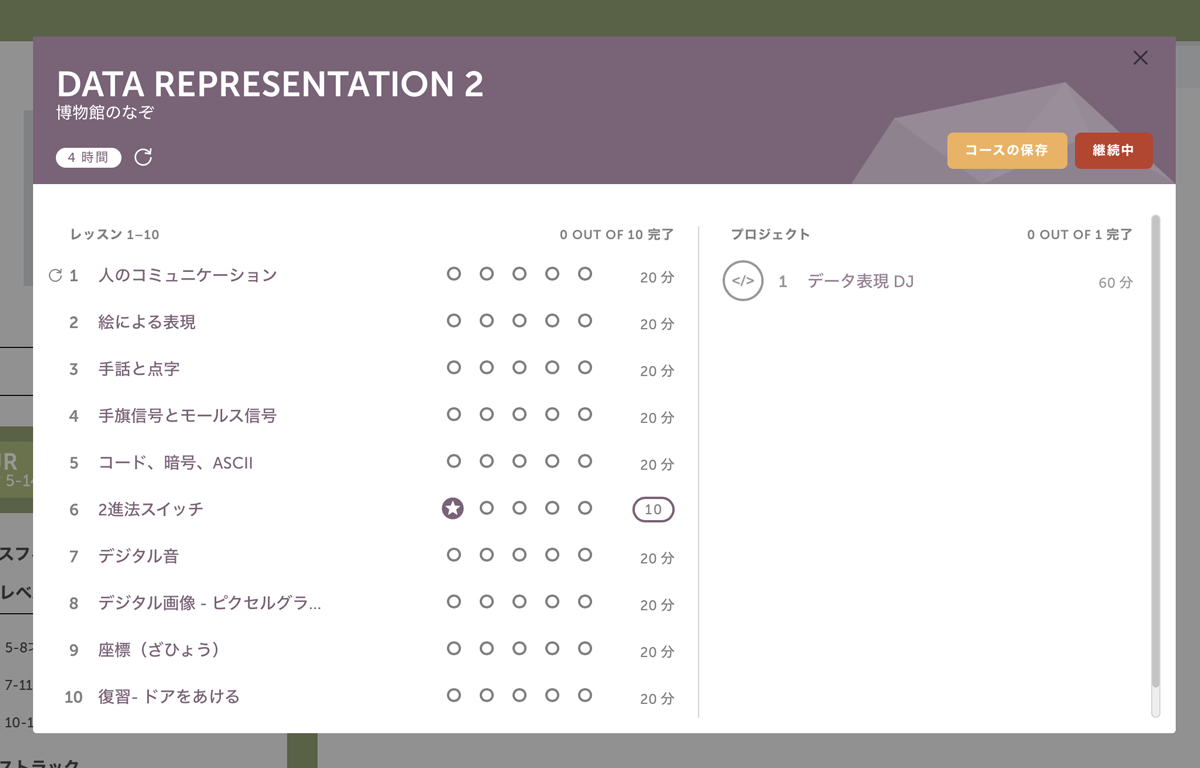Select the second progress dot of 絵による表現
Viewport: 1200px width, 768px height.
click(x=486, y=320)
